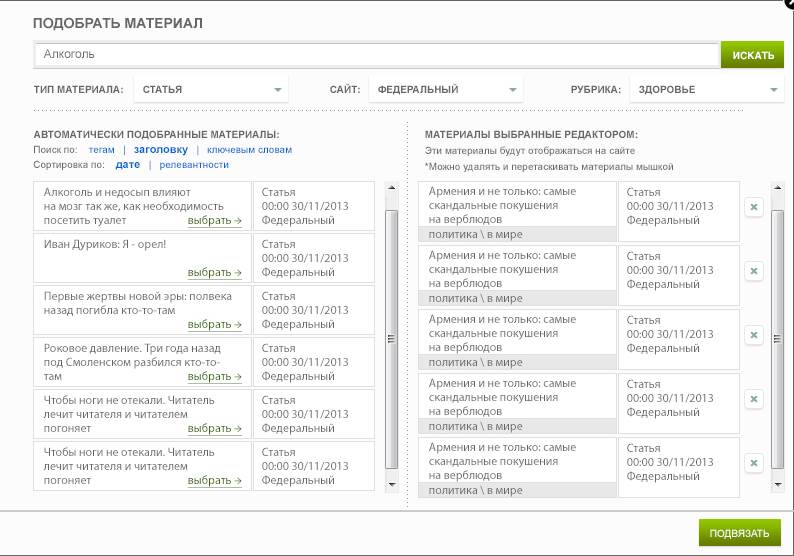Remove the fourth editor-selected material
This screenshot has height=556, width=794.
(x=754, y=399)
